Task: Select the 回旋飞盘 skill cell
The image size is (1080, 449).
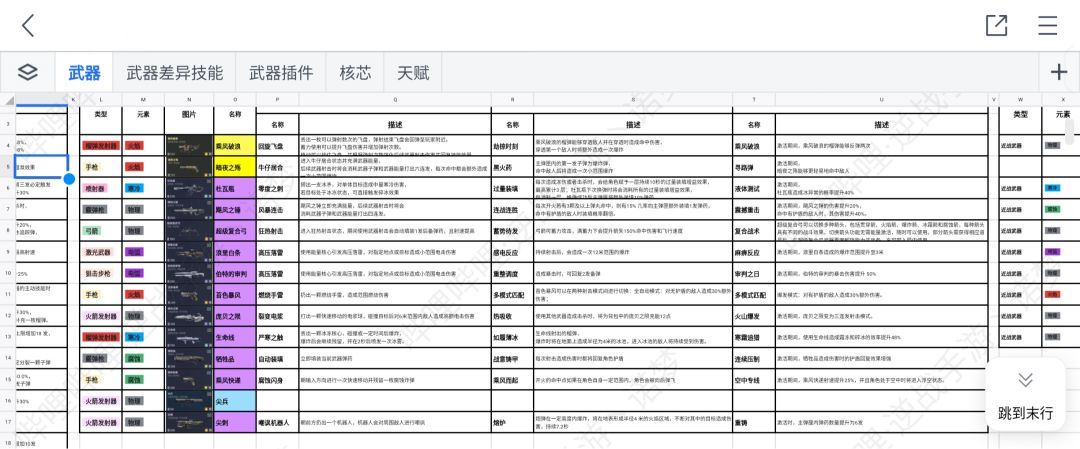Action: click(278, 145)
